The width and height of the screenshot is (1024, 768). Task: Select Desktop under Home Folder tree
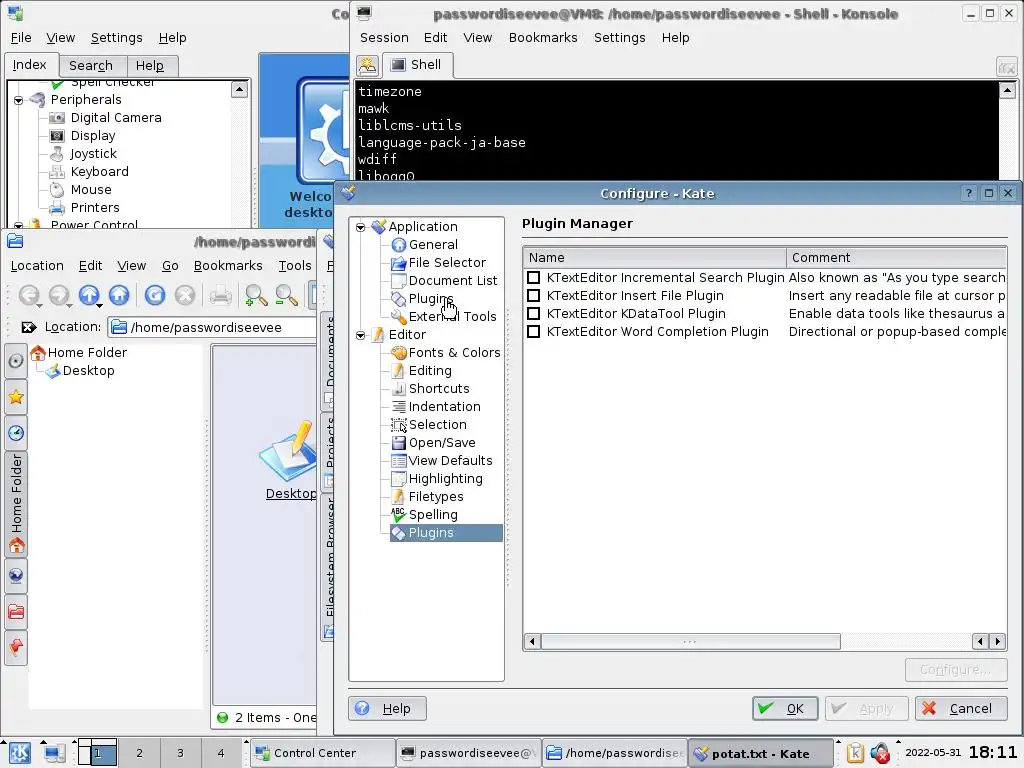pyautogui.click(x=80, y=371)
